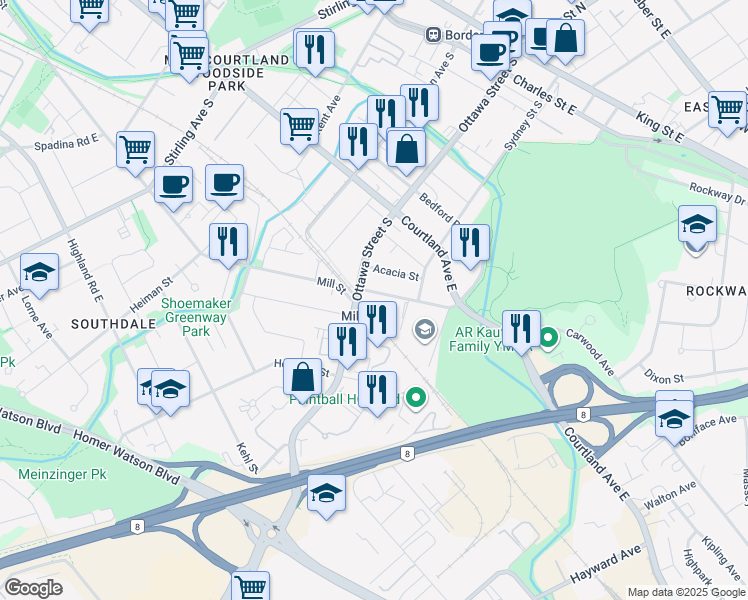The width and height of the screenshot is (748, 600).
Task: Click the Map data ©2025 Google attribution
Action: click(x=687, y=593)
